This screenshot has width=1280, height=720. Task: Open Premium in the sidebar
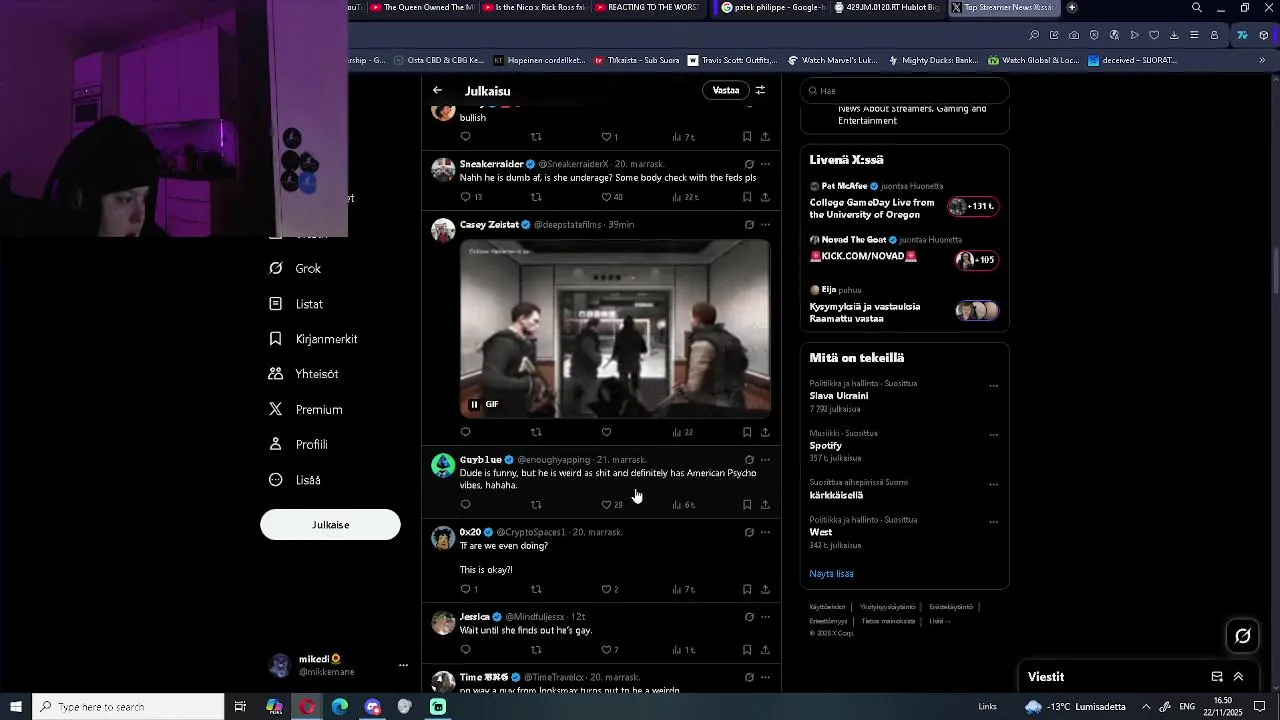[306, 409]
